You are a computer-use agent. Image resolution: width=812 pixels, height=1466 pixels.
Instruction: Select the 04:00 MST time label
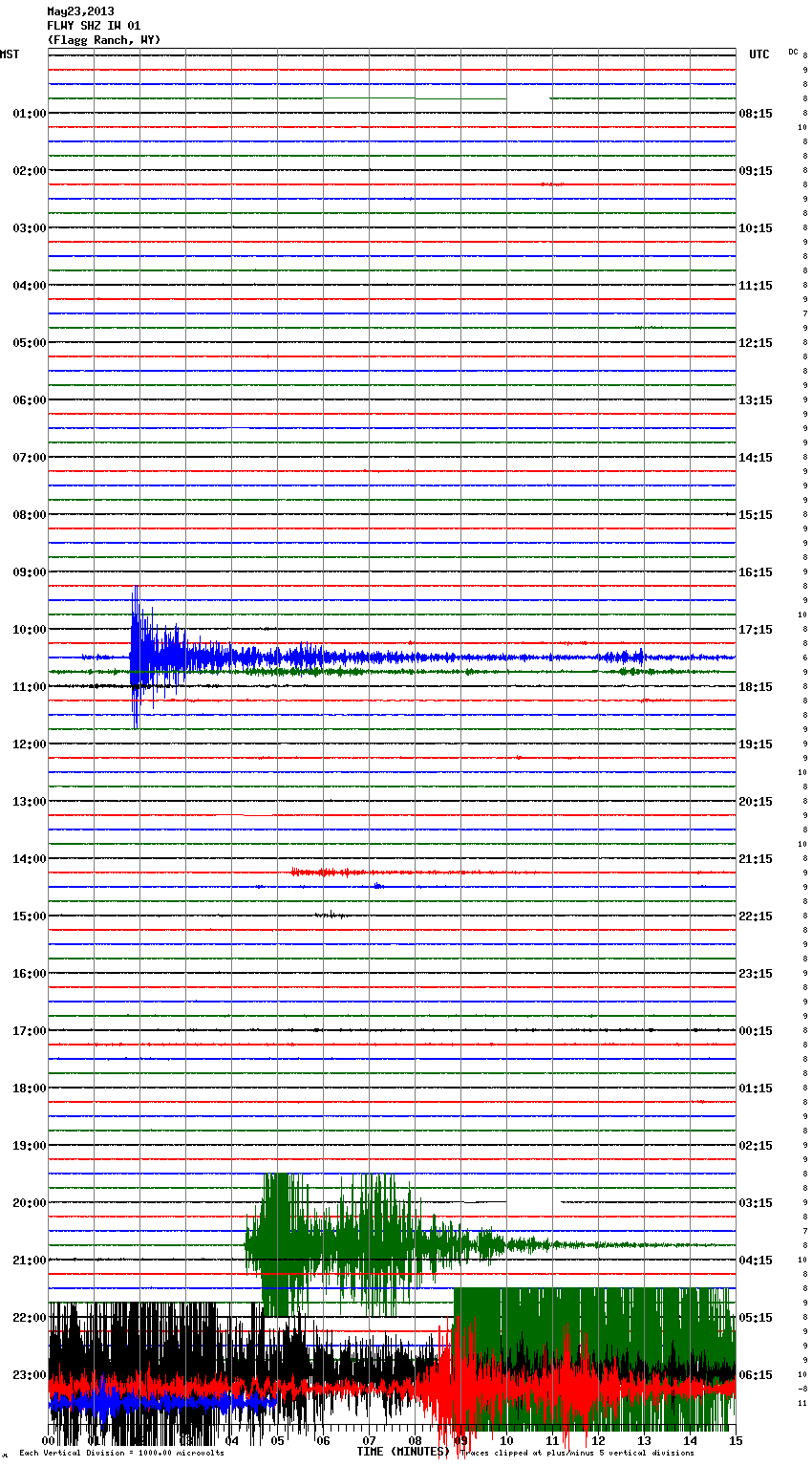click(29, 286)
